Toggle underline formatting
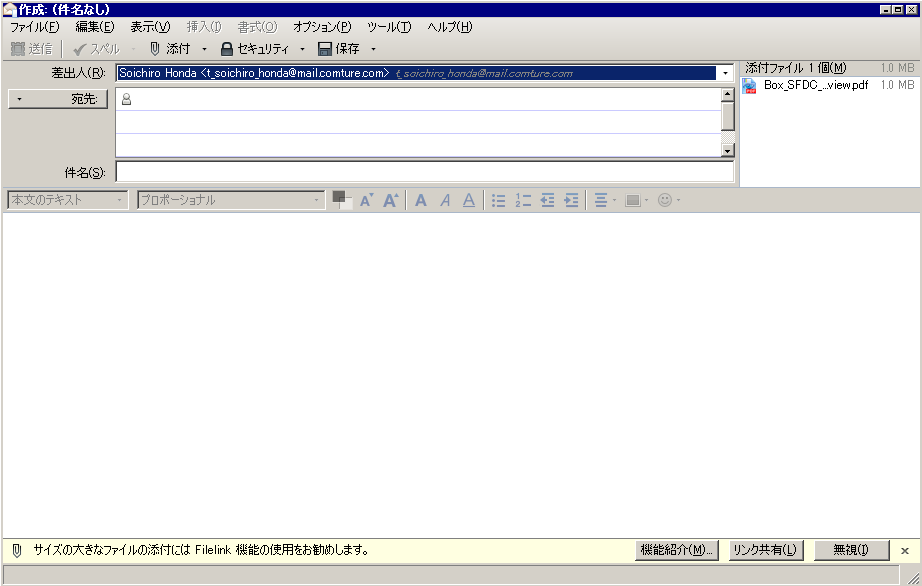922x586 pixels. [x=469, y=200]
